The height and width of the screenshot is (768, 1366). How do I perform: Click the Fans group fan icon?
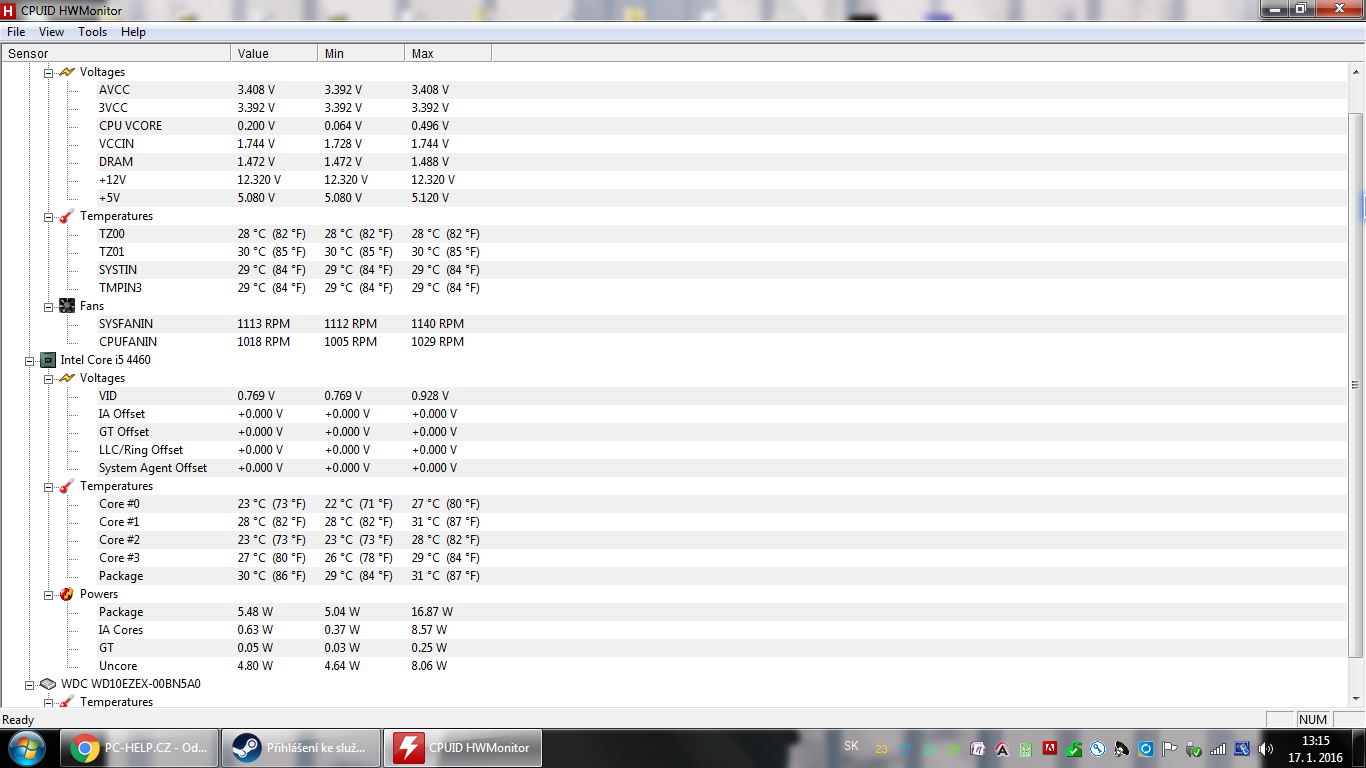67,306
